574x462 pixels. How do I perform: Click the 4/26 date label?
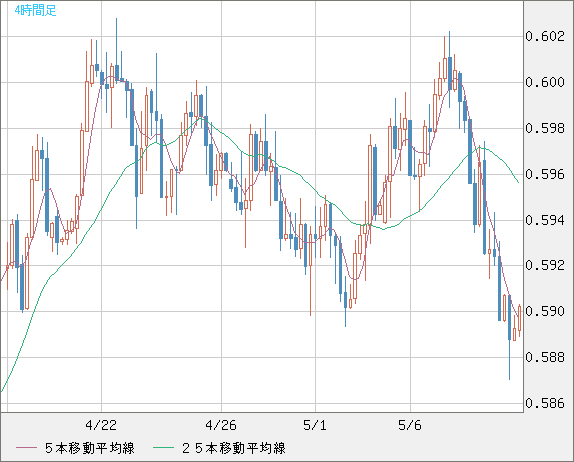click(x=221, y=425)
